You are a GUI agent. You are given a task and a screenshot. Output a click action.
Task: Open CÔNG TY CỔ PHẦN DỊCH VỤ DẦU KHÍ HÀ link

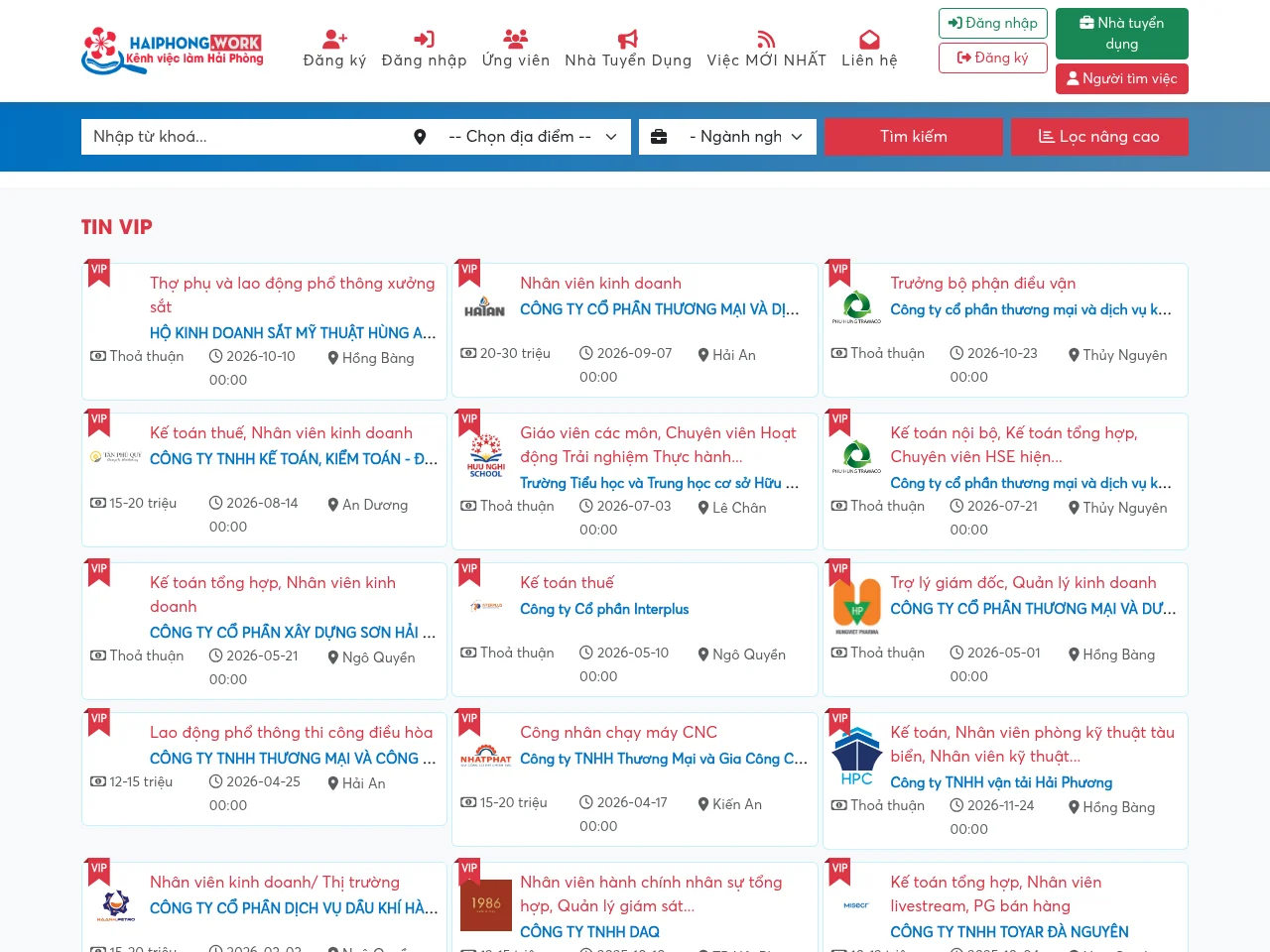[294, 908]
